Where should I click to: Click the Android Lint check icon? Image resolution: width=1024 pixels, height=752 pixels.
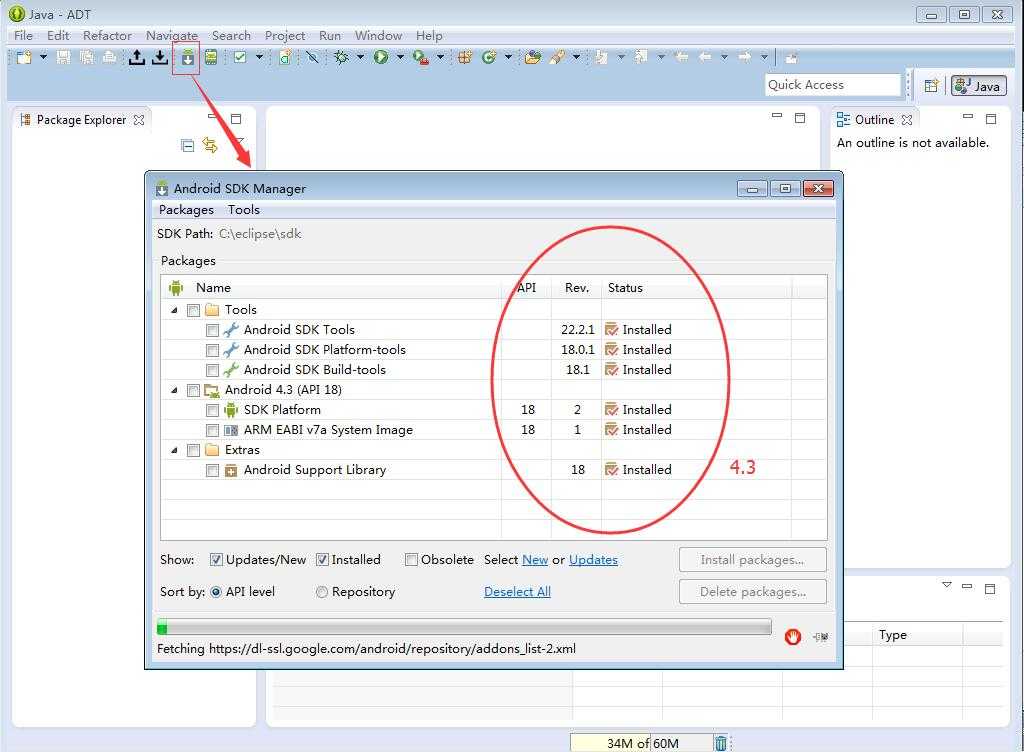point(240,57)
